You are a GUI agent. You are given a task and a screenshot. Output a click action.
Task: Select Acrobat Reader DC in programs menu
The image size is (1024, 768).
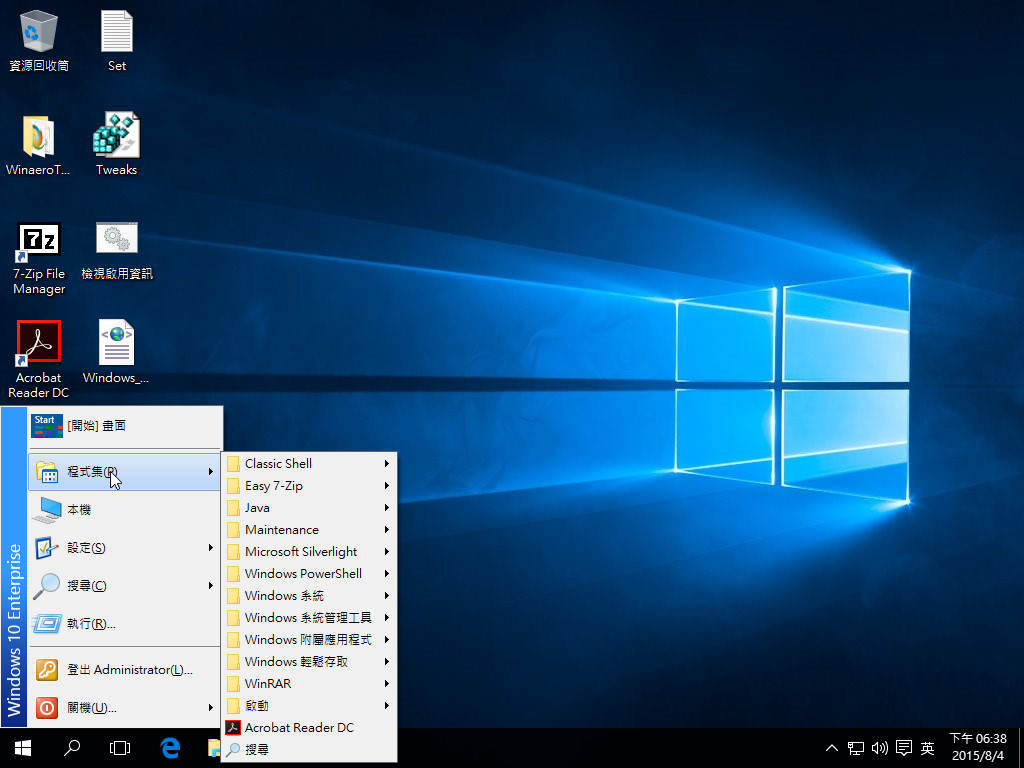(x=299, y=728)
